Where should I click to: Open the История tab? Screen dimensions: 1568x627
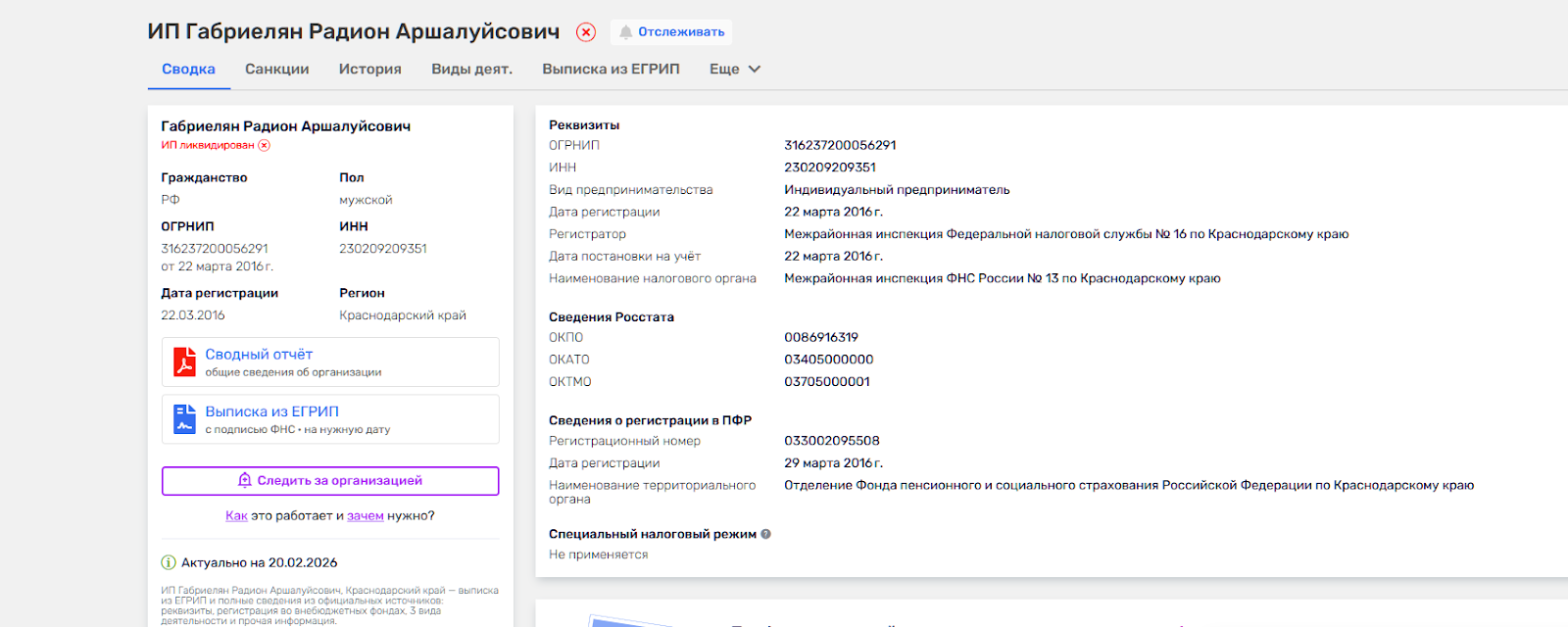(369, 69)
